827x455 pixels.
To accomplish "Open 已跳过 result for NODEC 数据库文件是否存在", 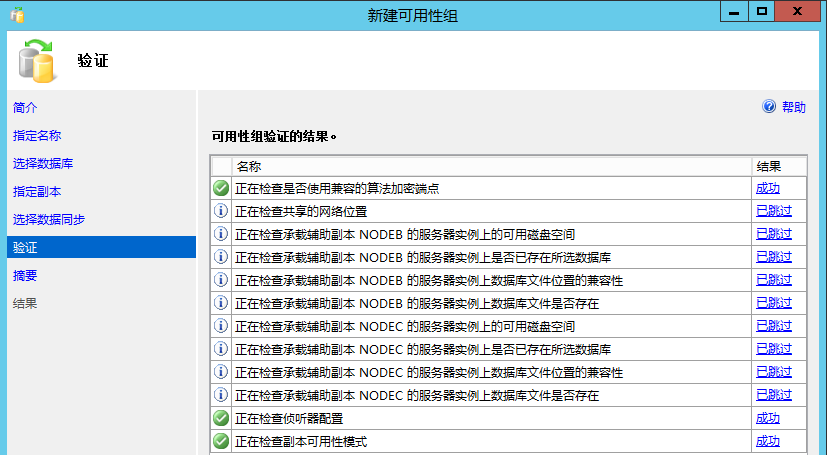I will pyautogui.click(x=774, y=395).
